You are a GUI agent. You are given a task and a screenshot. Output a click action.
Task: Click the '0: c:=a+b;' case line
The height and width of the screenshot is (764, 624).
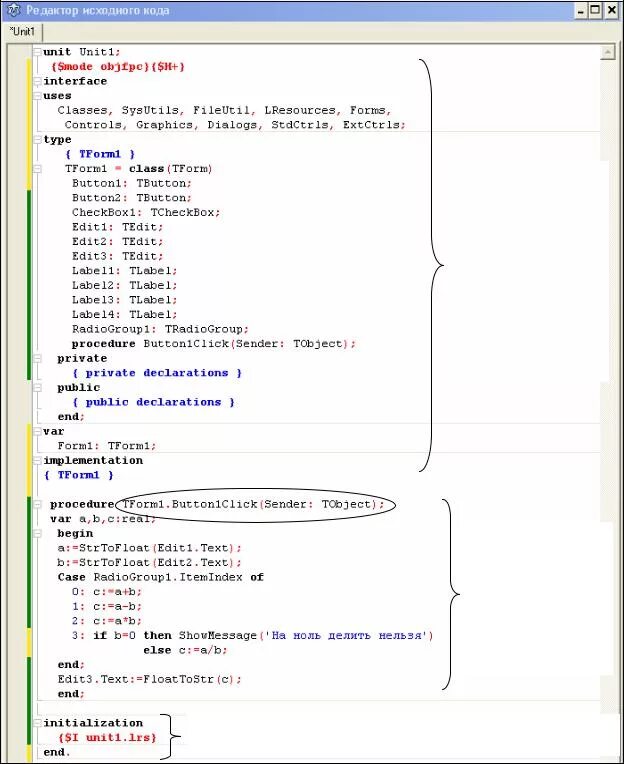click(107, 592)
